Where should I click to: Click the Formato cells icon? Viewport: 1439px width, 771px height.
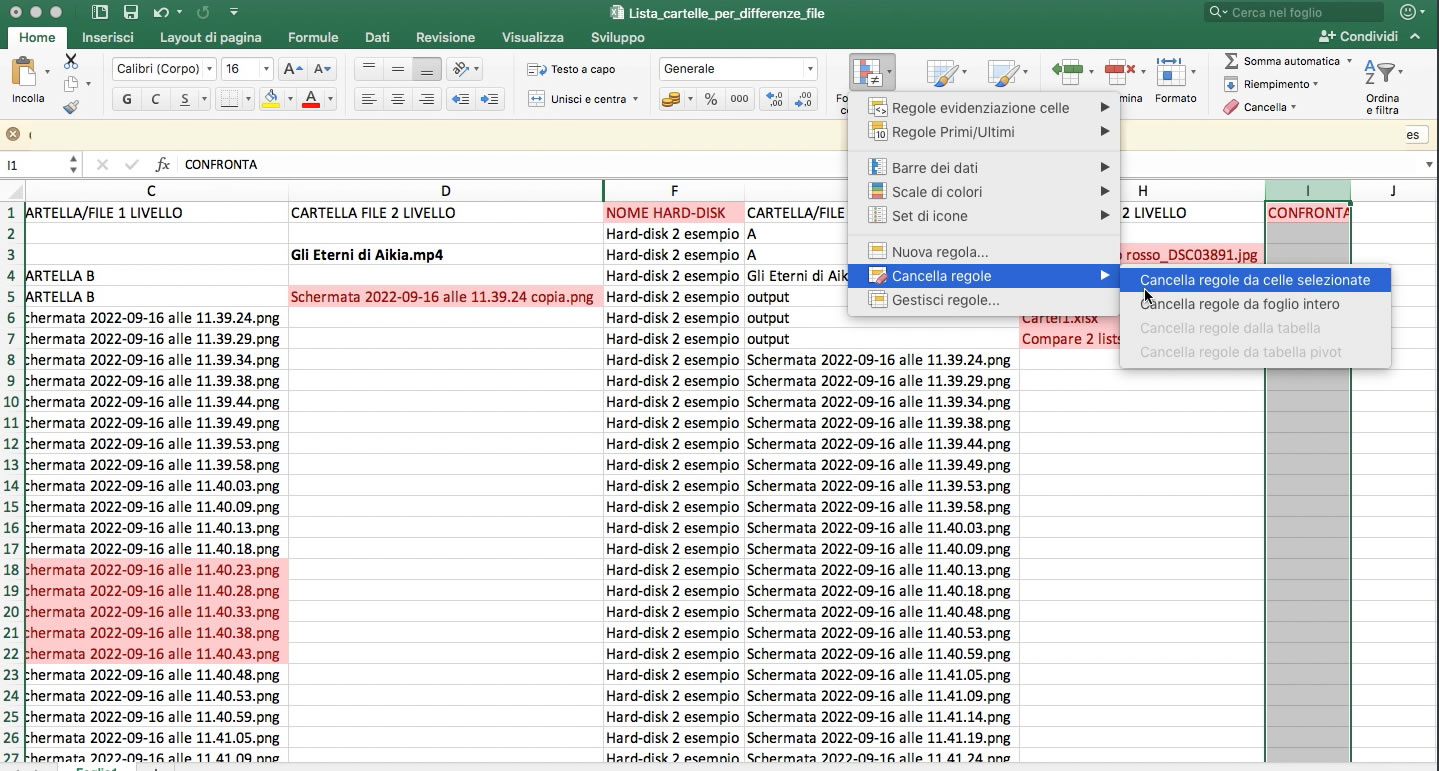pyautogui.click(x=1170, y=71)
